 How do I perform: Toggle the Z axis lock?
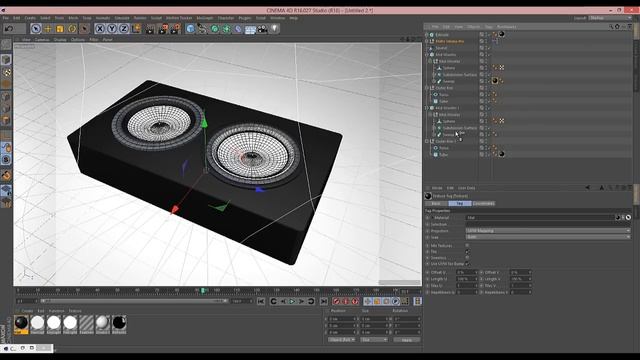click(x=124, y=29)
